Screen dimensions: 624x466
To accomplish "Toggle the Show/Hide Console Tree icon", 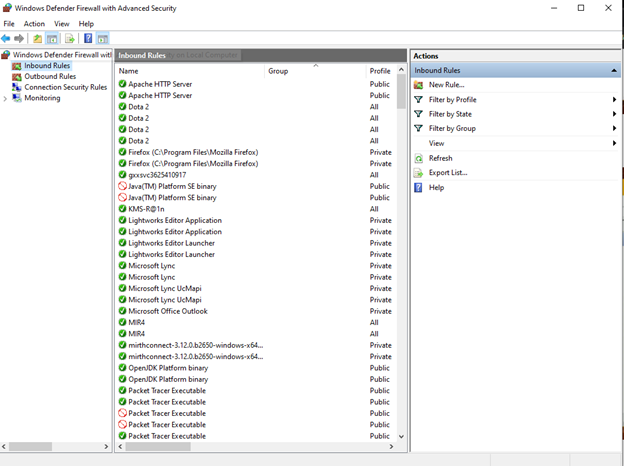I will pos(52,39).
